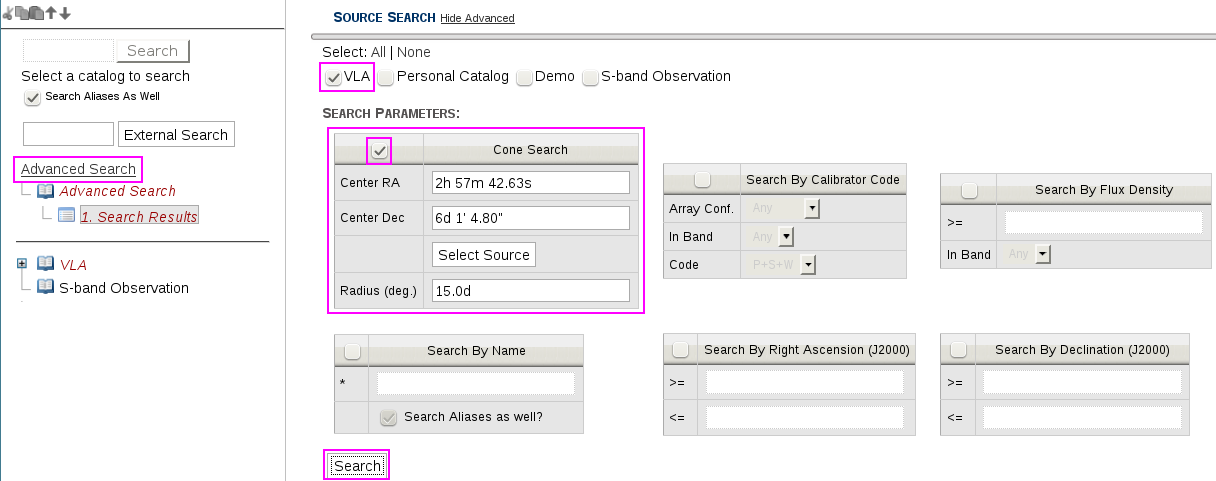Viewport: 1216px width, 481px height.
Task: Click the paste icon in the top toolbar
Action: coord(35,13)
